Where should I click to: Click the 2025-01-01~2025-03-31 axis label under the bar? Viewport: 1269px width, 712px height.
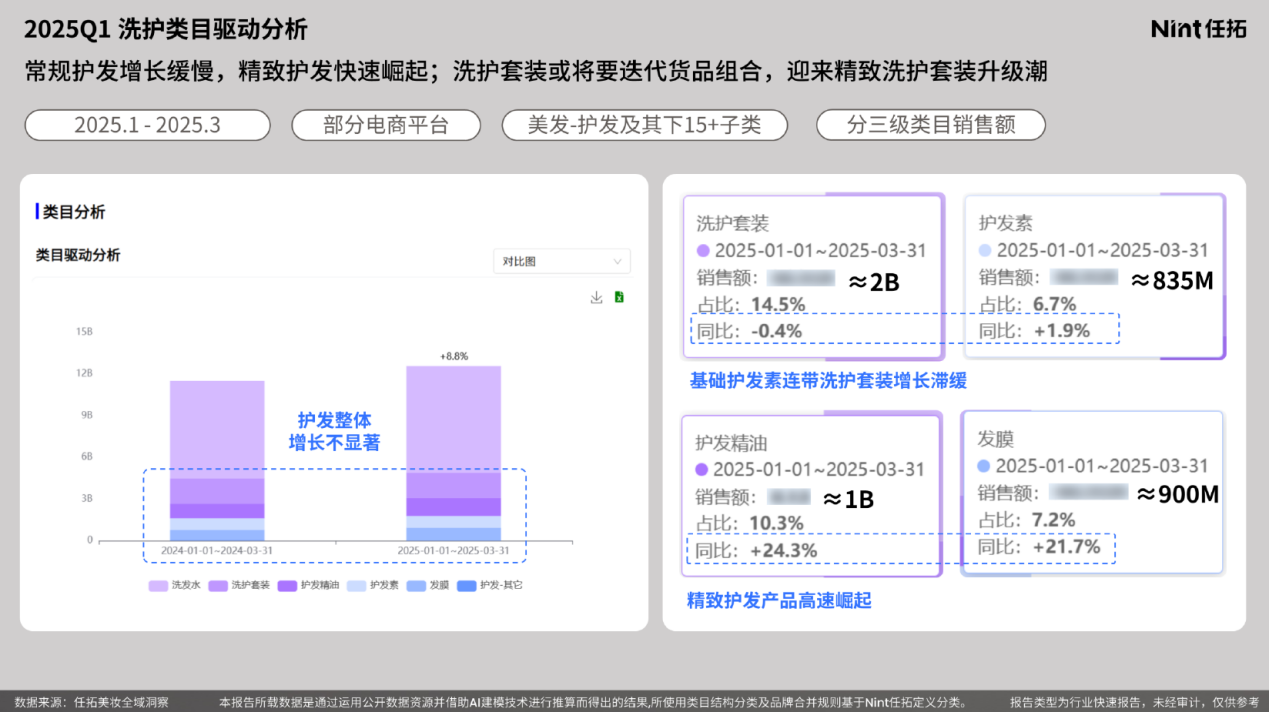coord(453,551)
